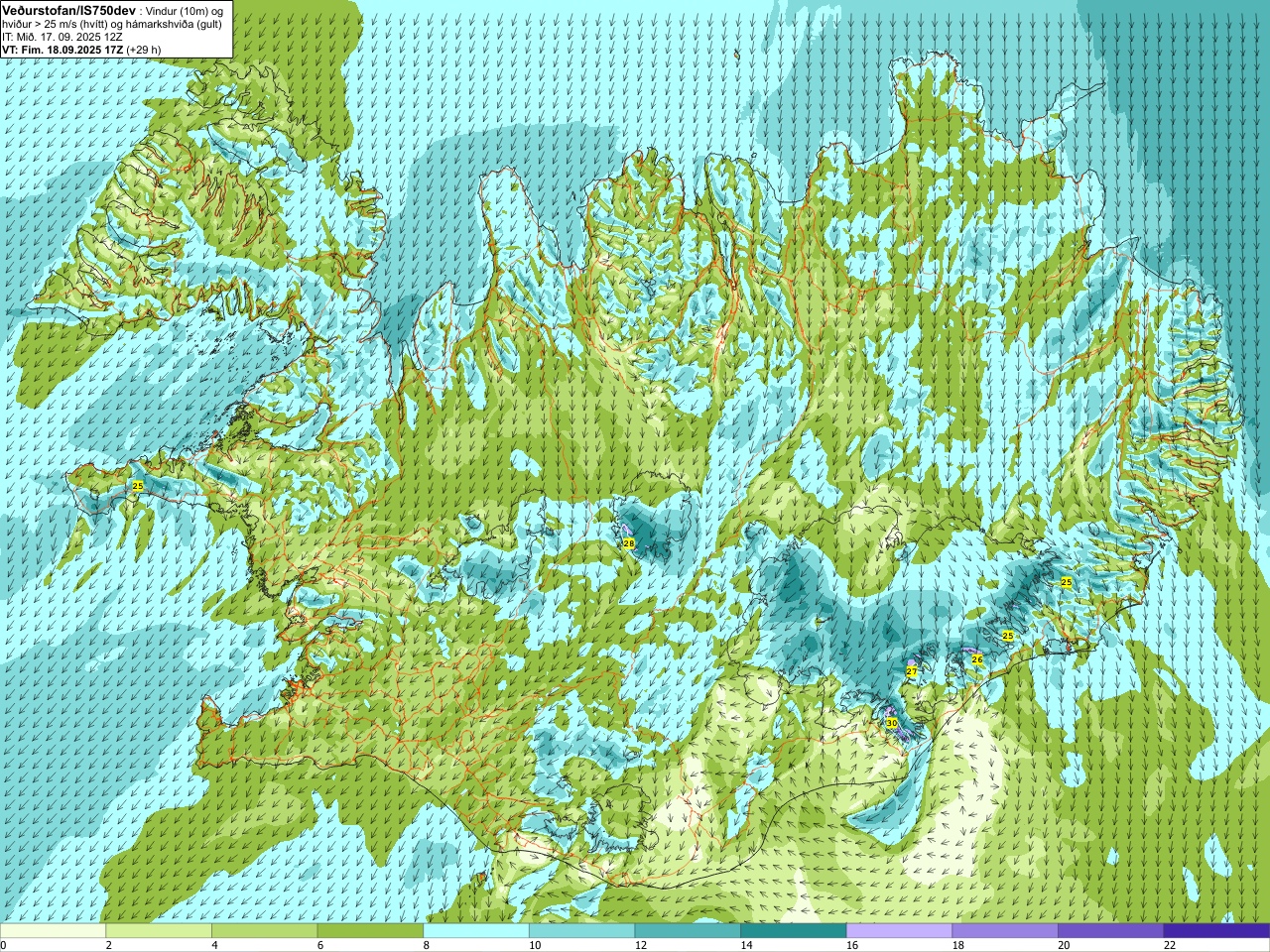The width and height of the screenshot is (1270, 952).
Task: Click the legend scale value '2'
Action: 108,945
